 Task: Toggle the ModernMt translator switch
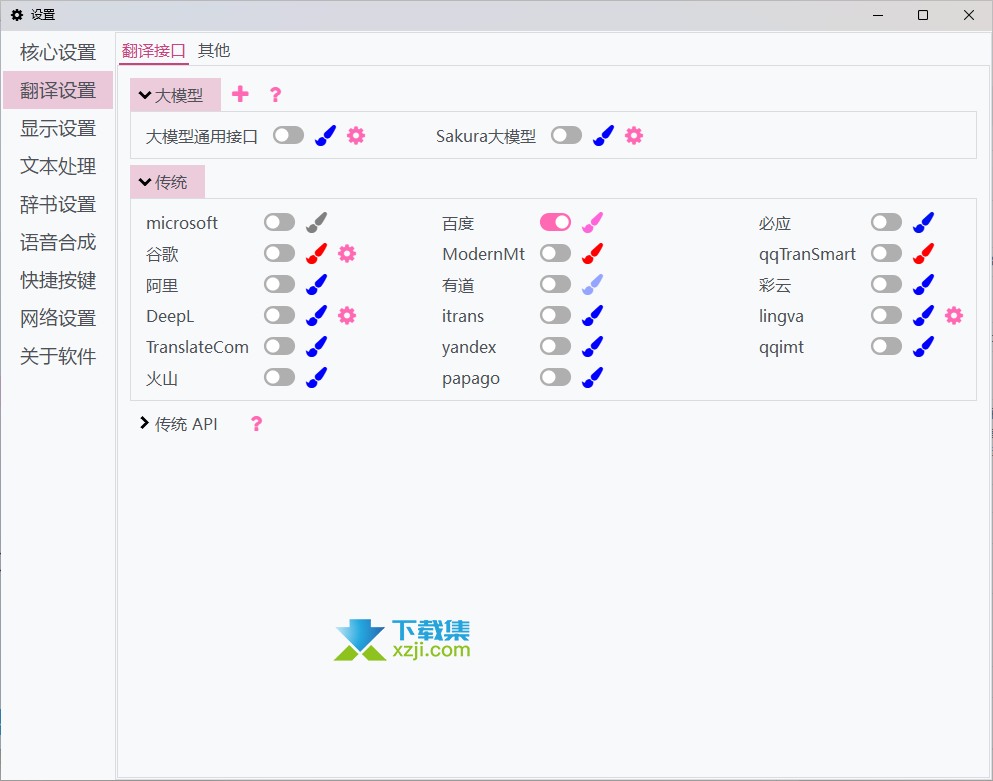pos(555,253)
